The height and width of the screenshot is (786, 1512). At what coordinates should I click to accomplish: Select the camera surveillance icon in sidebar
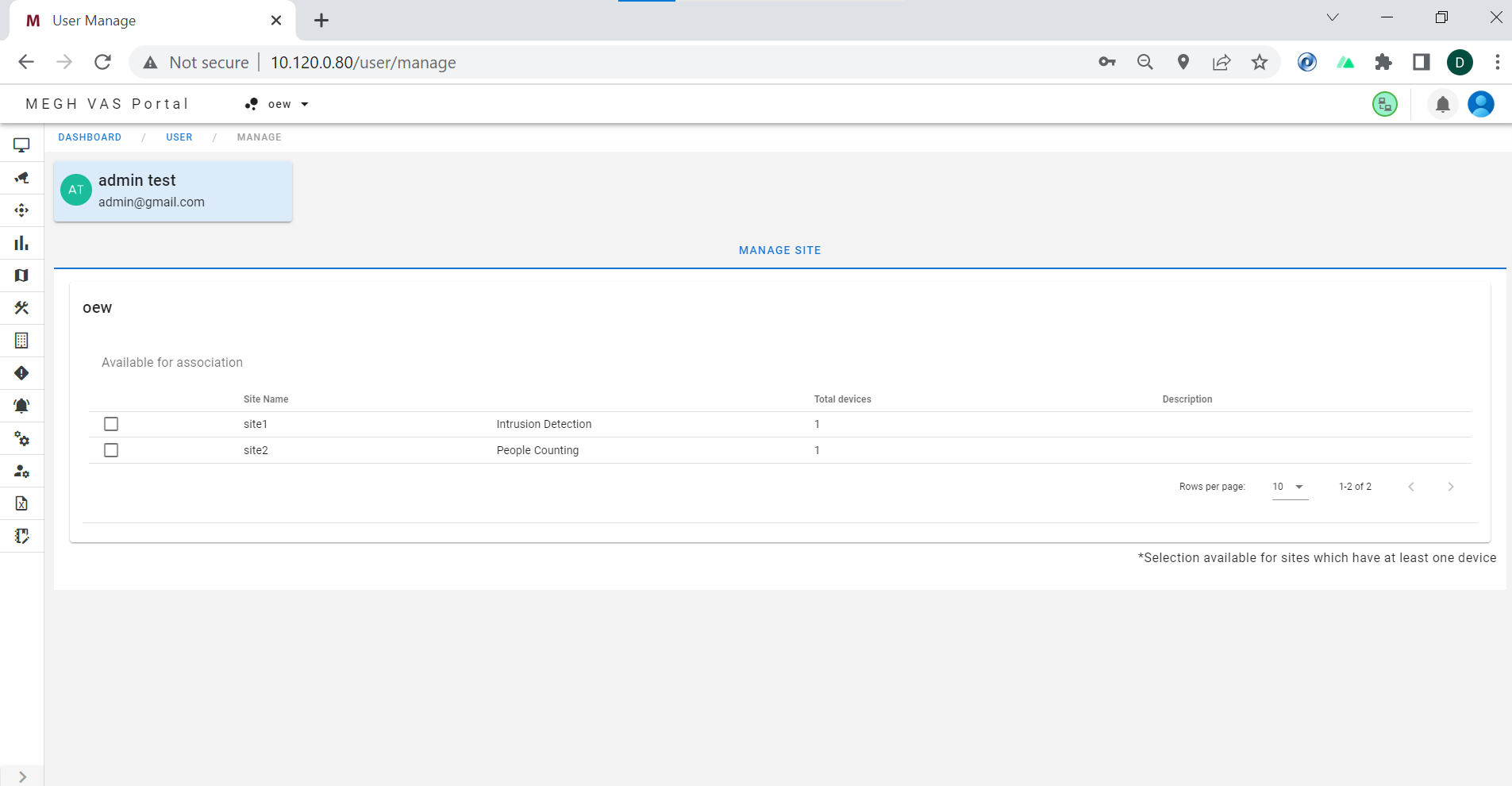click(x=21, y=178)
